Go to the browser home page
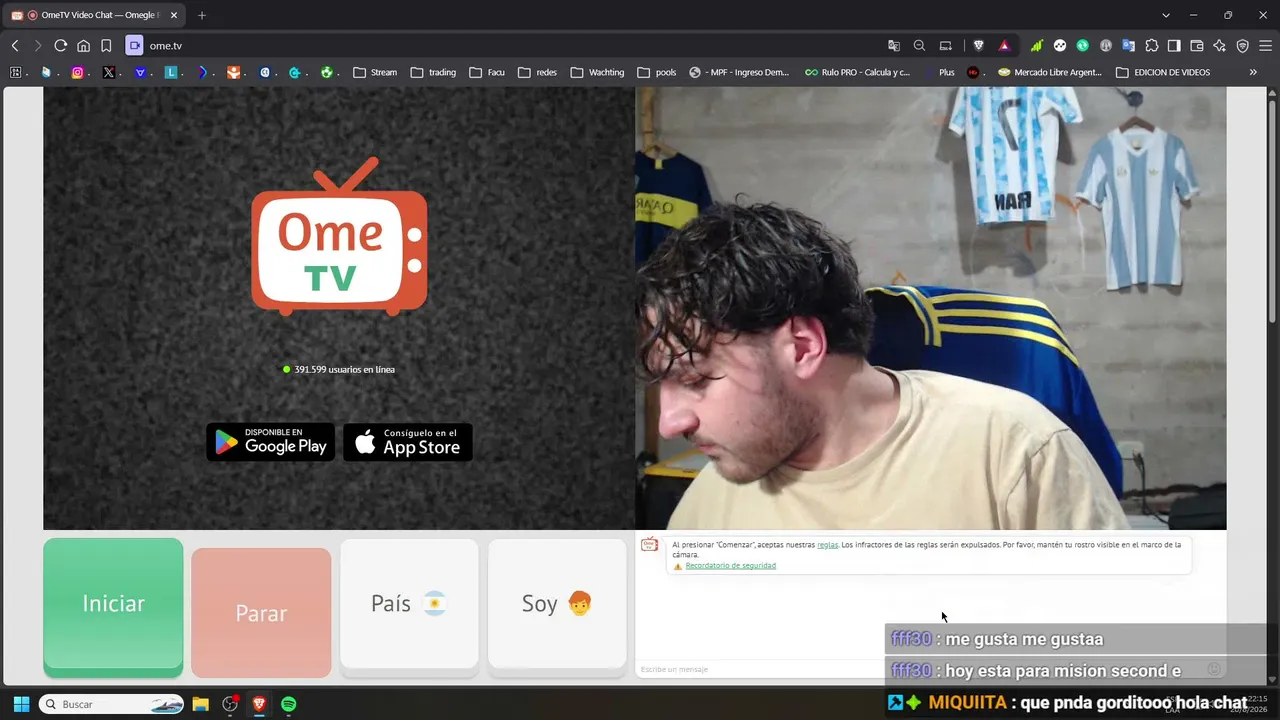 (x=84, y=46)
